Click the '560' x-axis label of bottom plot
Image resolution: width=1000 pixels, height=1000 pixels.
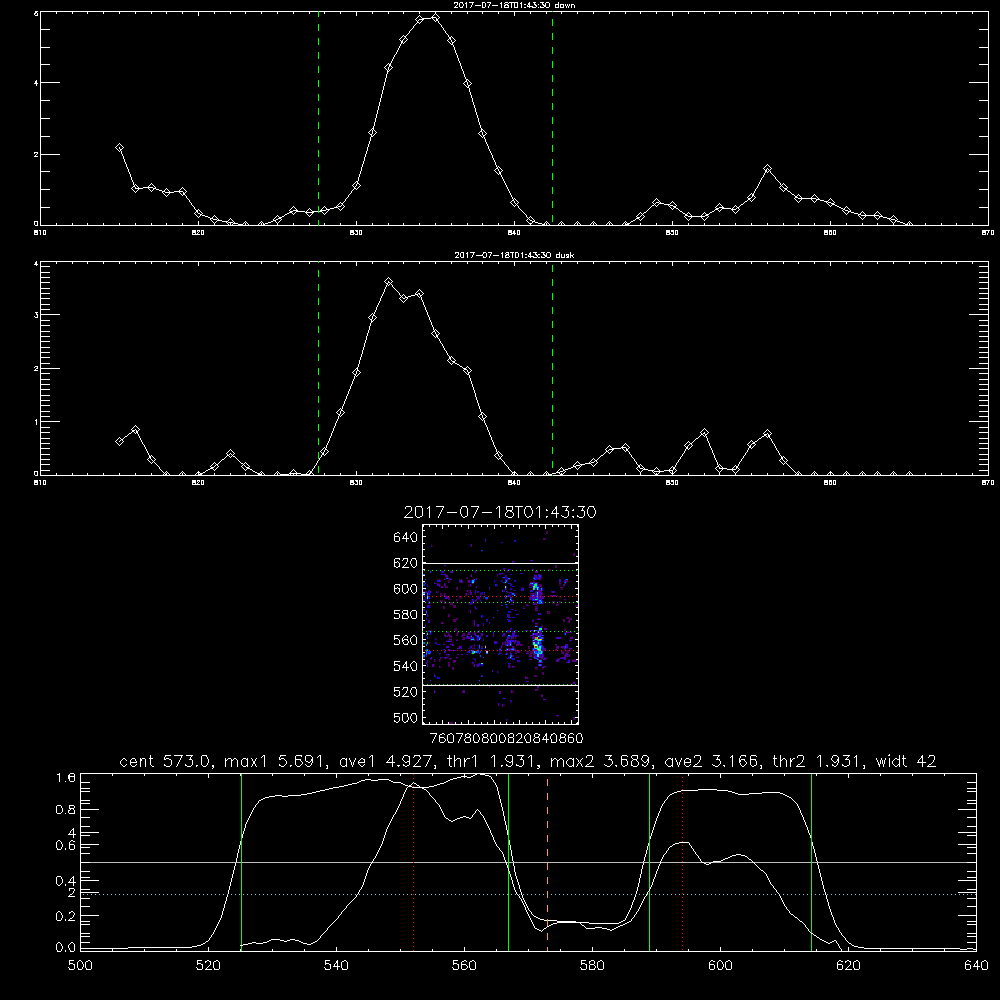(x=464, y=966)
